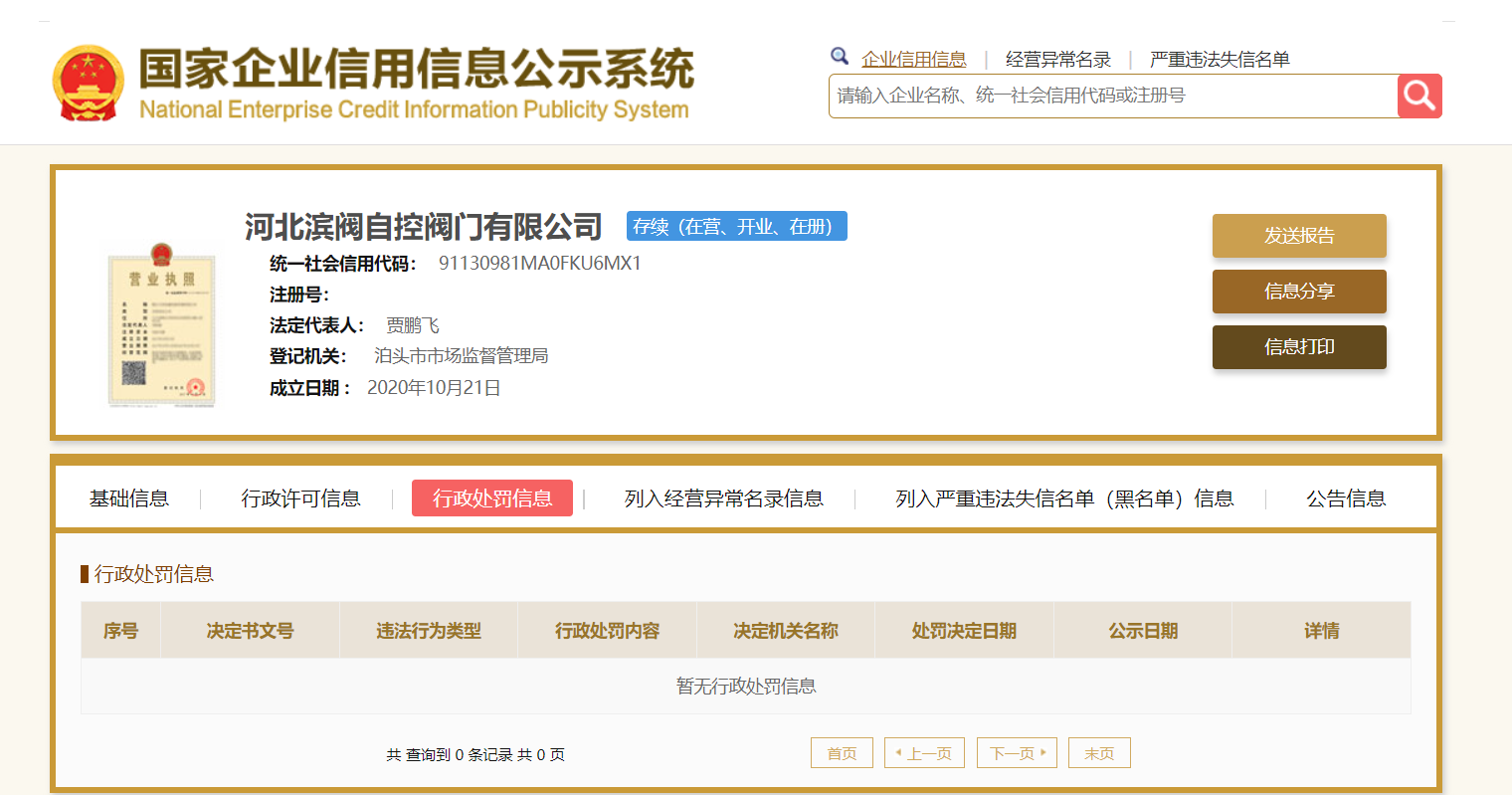Switch to the 基础信息 tab
The height and width of the screenshot is (795, 1512).
click(x=129, y=498)
